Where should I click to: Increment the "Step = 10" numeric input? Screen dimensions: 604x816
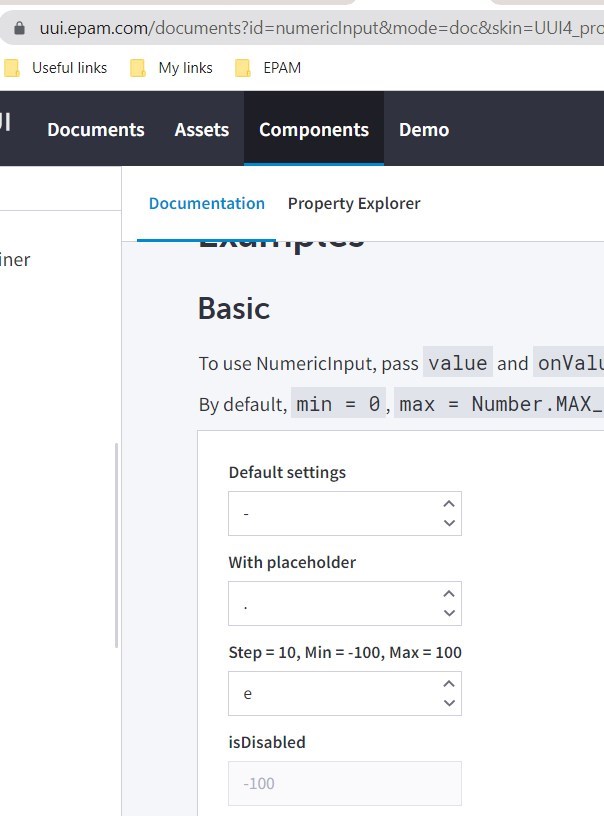449,684
